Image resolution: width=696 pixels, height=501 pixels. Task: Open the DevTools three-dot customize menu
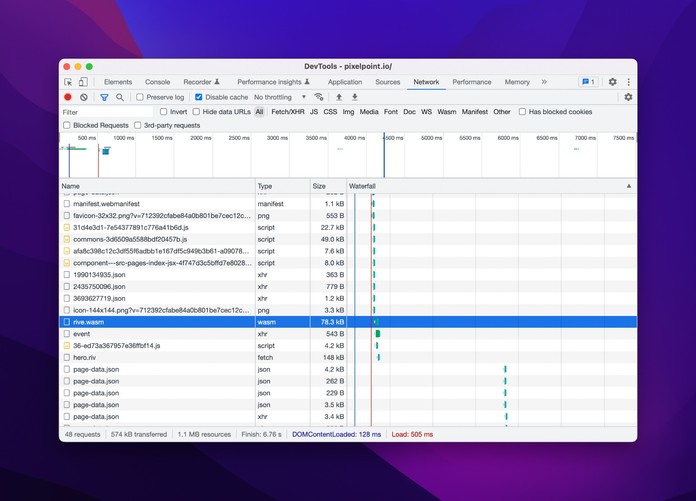coord(628,82)
